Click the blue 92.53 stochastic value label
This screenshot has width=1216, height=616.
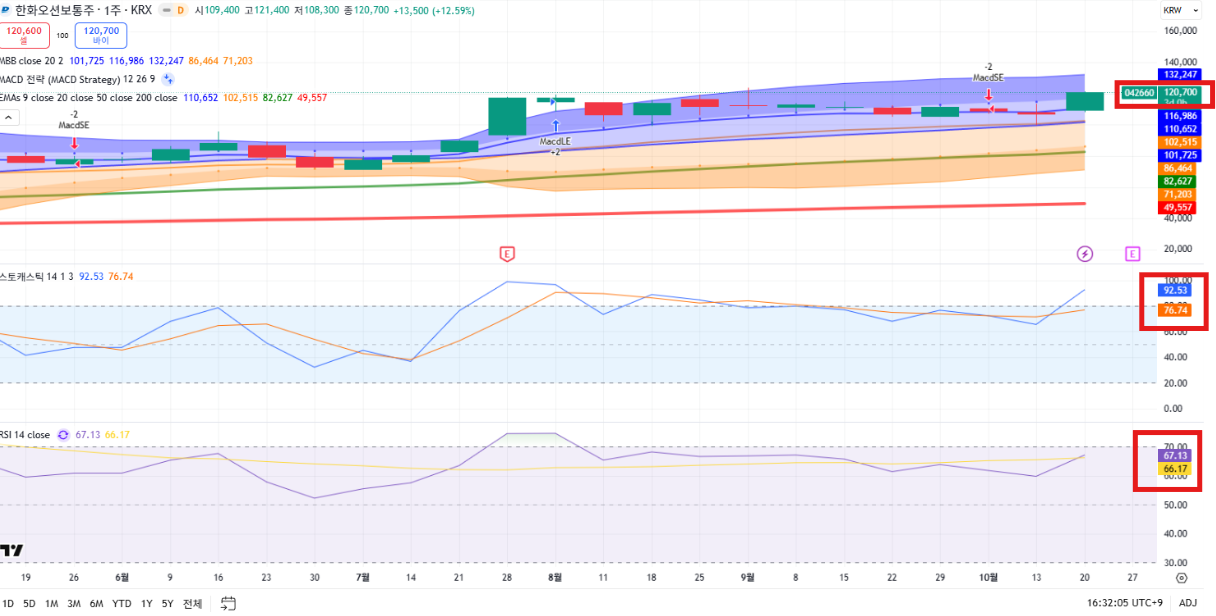tap(1175, 290)
